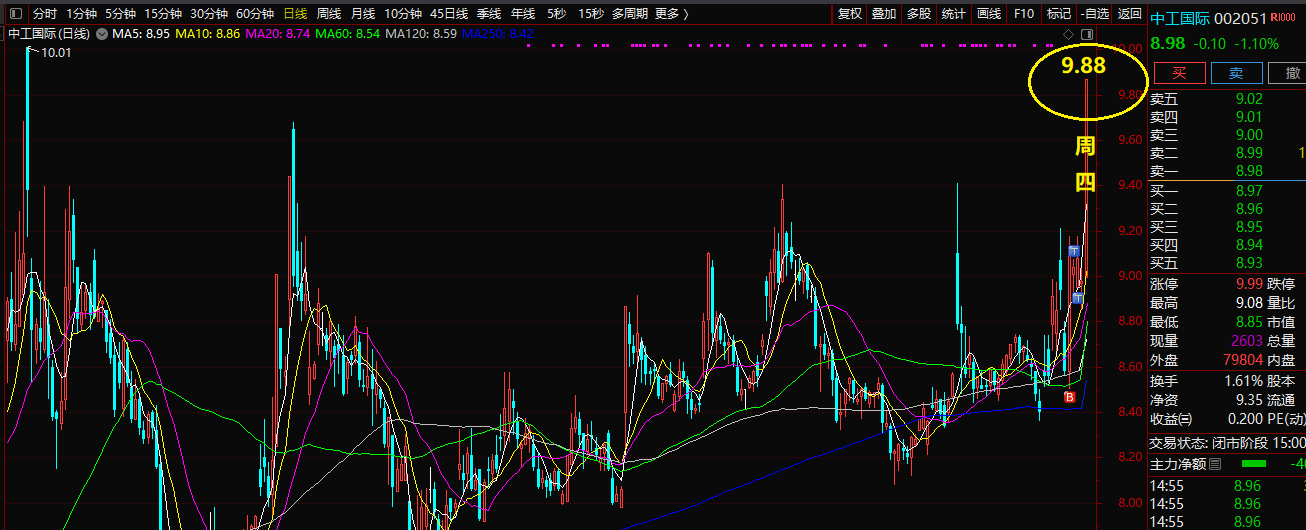The width and height of the screenshot is (1306, 530).
Task: Click 卖四 ask price 9.01
Action: click(1249, 117)
